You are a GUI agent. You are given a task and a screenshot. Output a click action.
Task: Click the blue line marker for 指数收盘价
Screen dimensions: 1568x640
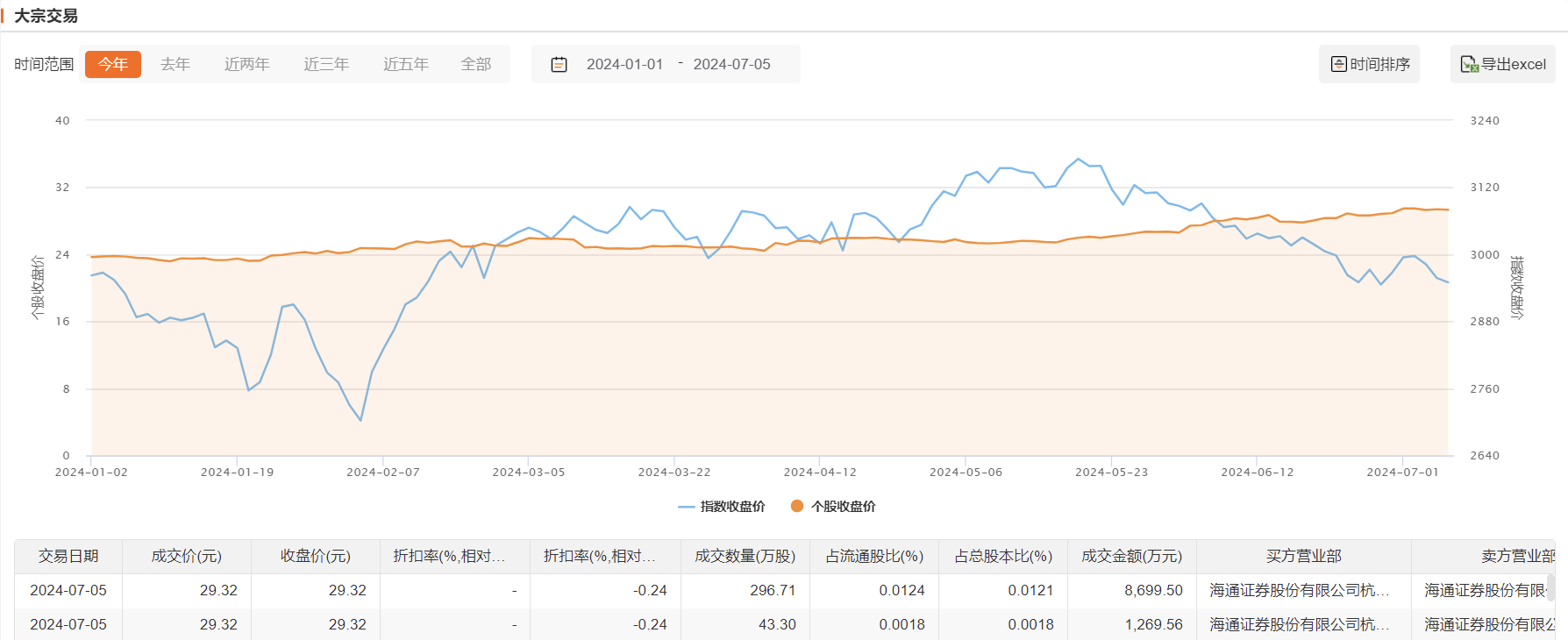tap(686, 507)
